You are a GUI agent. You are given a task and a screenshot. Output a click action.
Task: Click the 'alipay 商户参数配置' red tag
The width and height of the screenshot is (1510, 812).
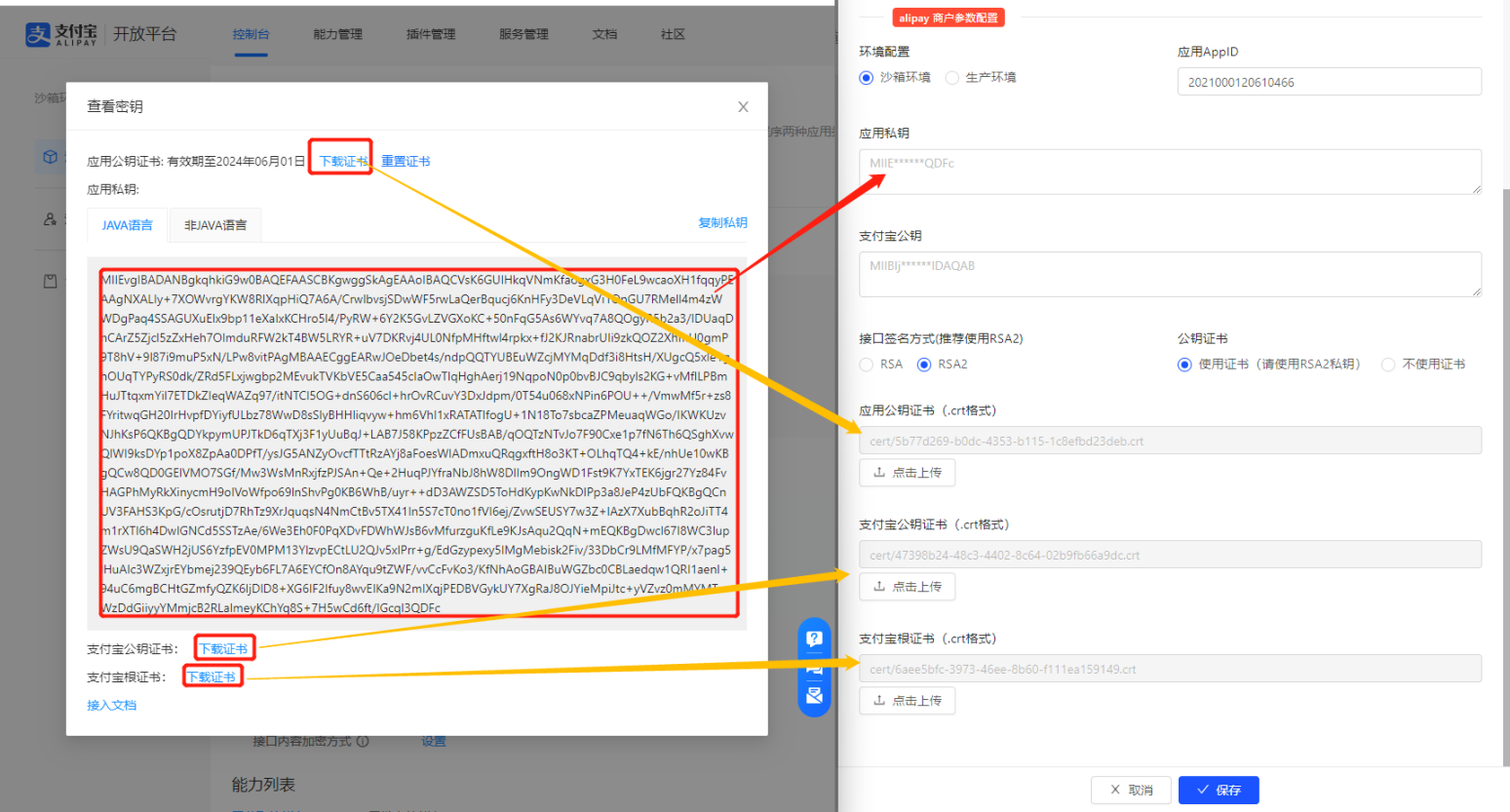(949, 18)
